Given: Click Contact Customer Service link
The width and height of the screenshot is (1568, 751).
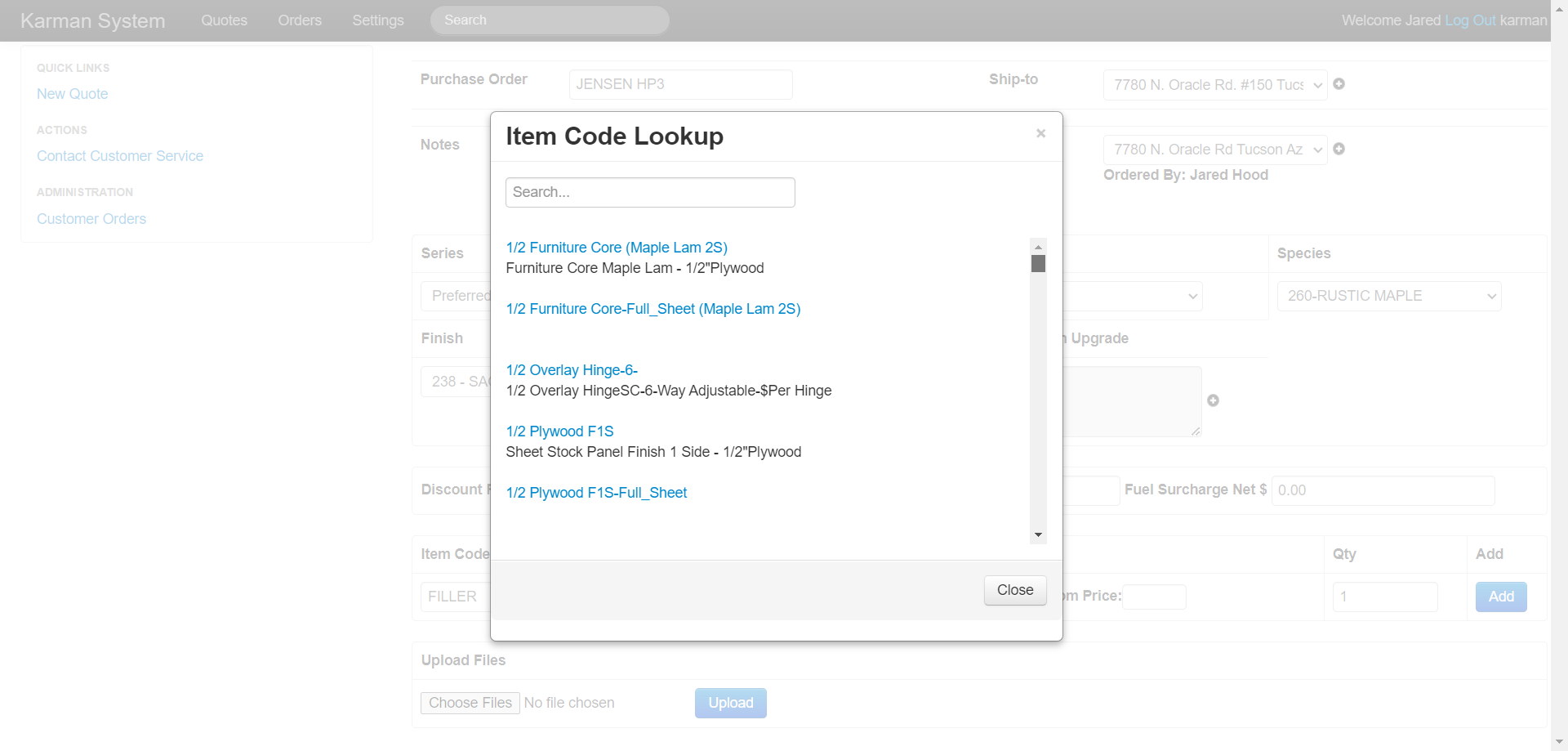Looking at the screenshot, I should (x=120, y=156).
